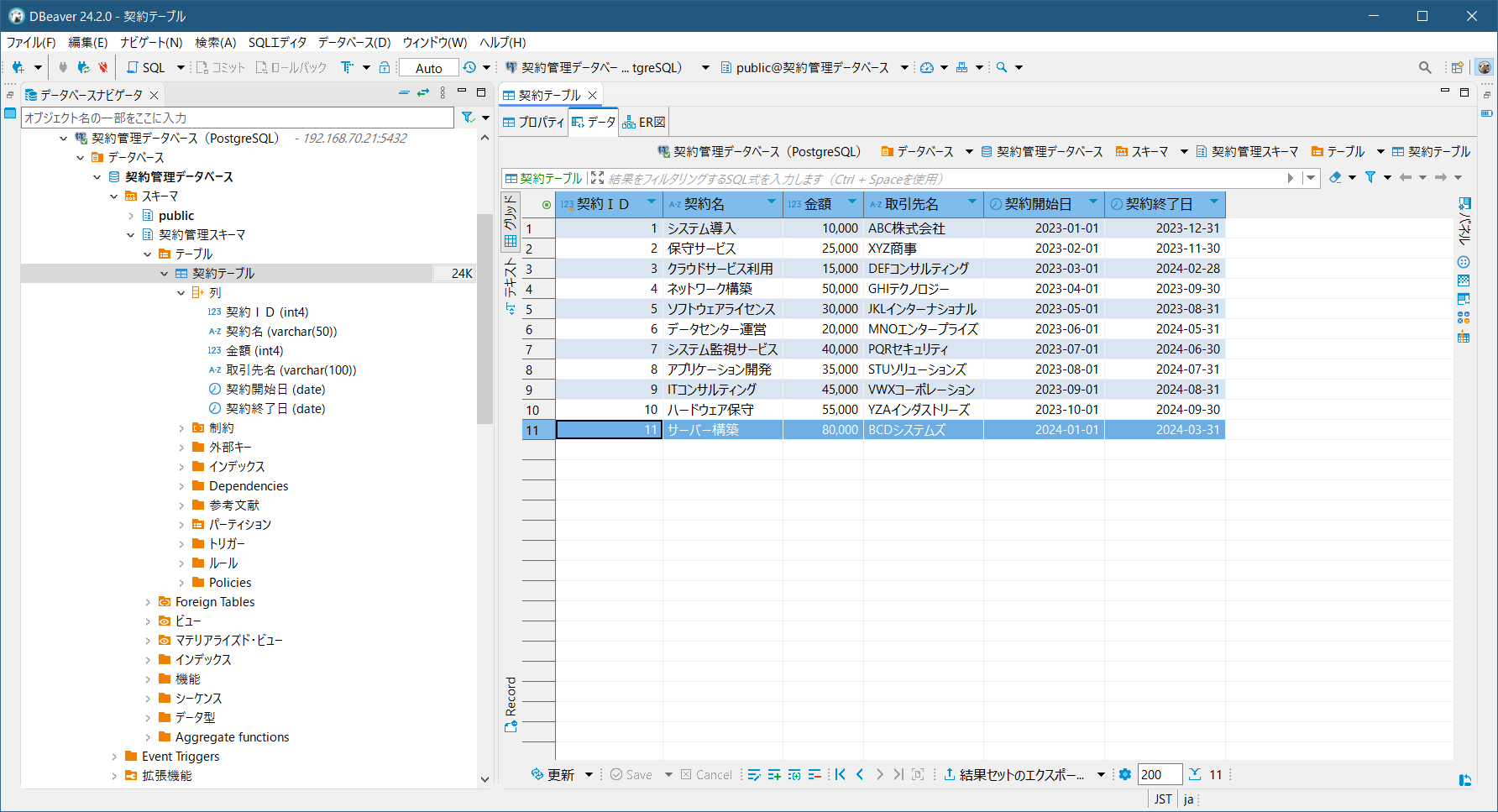Switch to the プロパティ tab

(534, 122)
